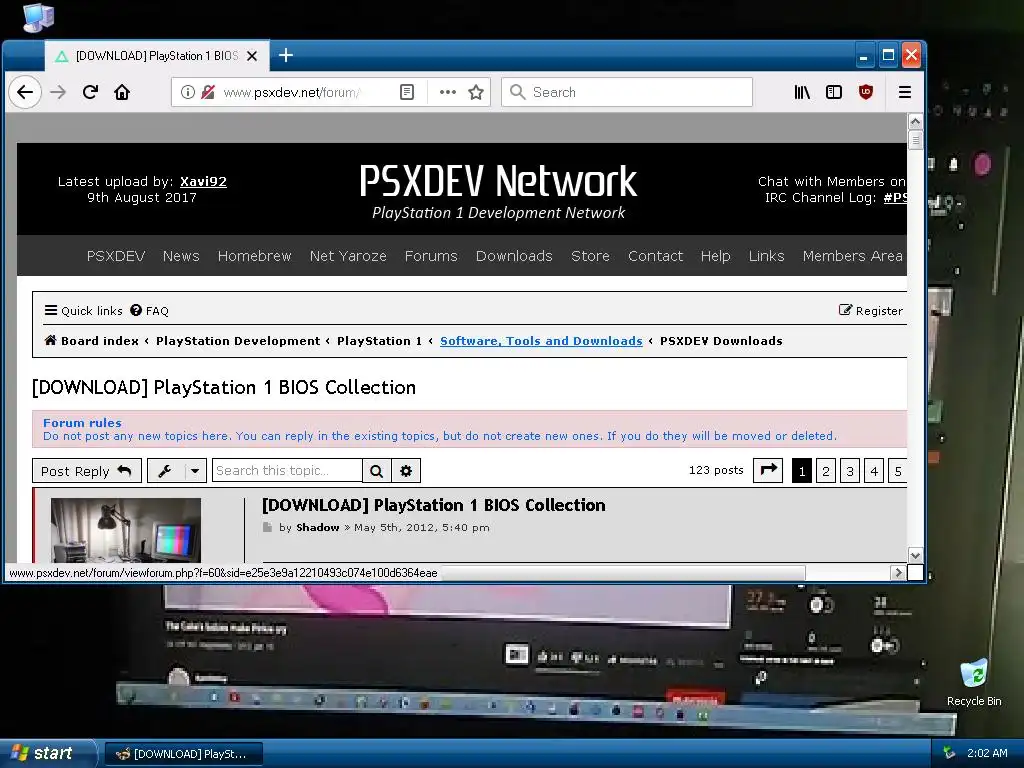
Task: Click horizontal scrollbar right arrow
Action: coord(898,573)
